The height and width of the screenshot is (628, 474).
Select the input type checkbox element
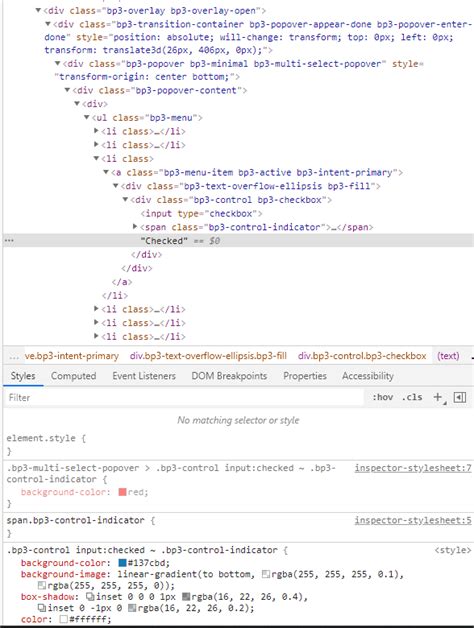coord(202,213)
